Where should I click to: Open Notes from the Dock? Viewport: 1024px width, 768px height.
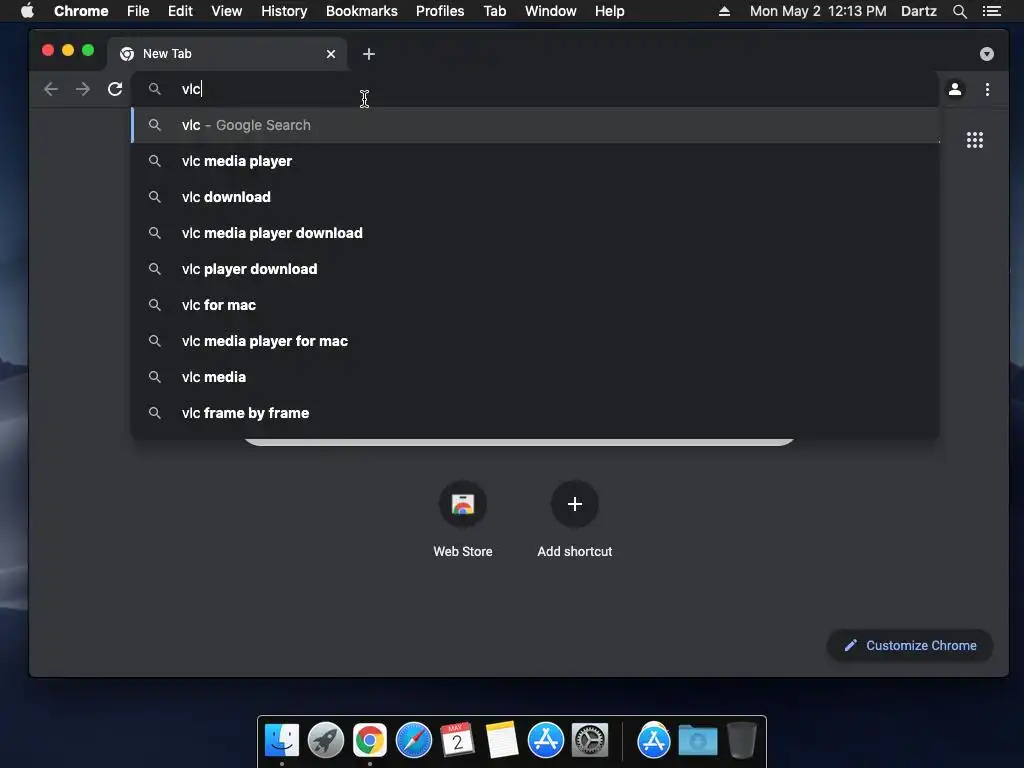pos(502,740)
